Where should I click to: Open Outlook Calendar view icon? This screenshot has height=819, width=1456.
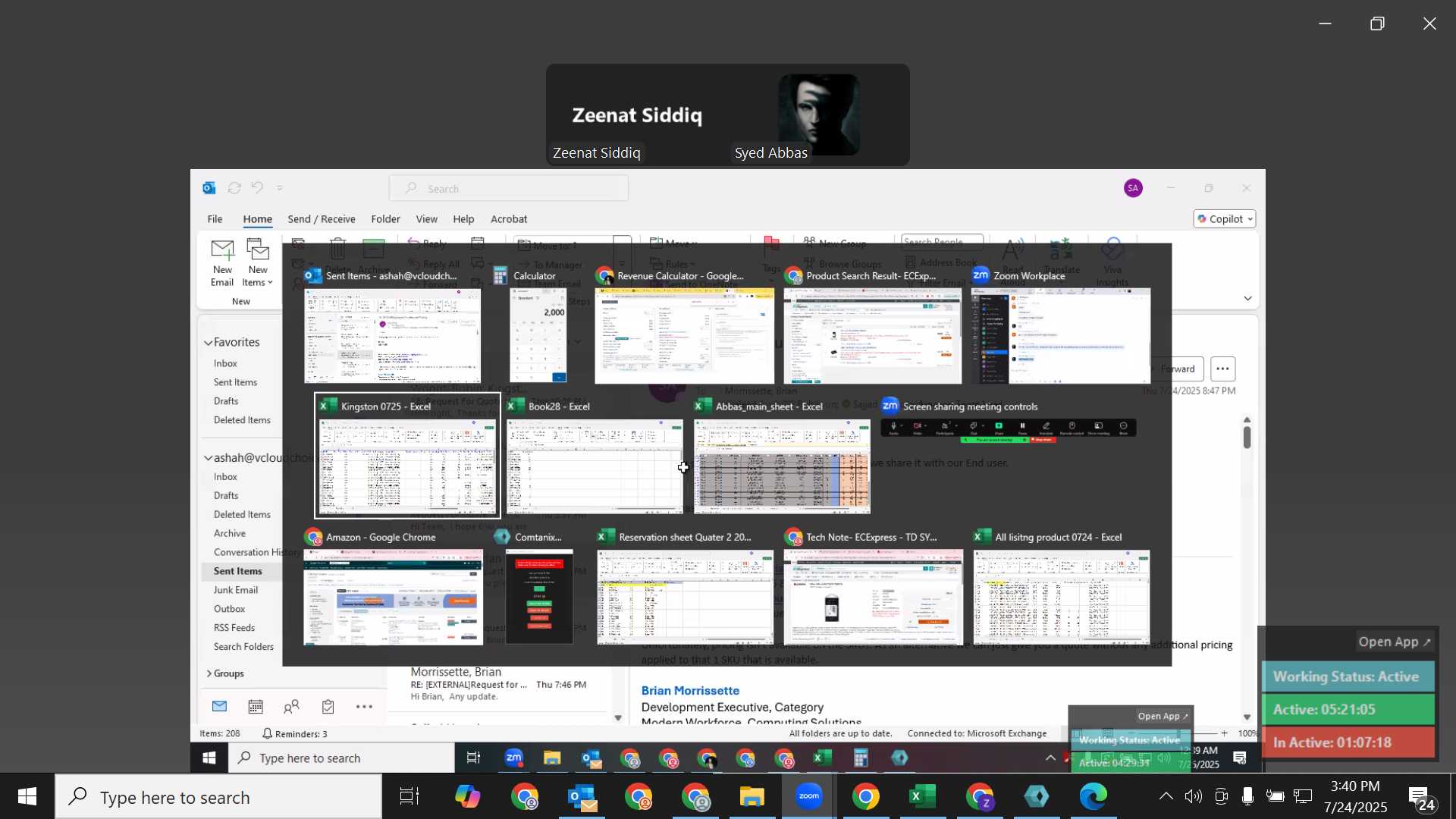(x=256, y=707)
